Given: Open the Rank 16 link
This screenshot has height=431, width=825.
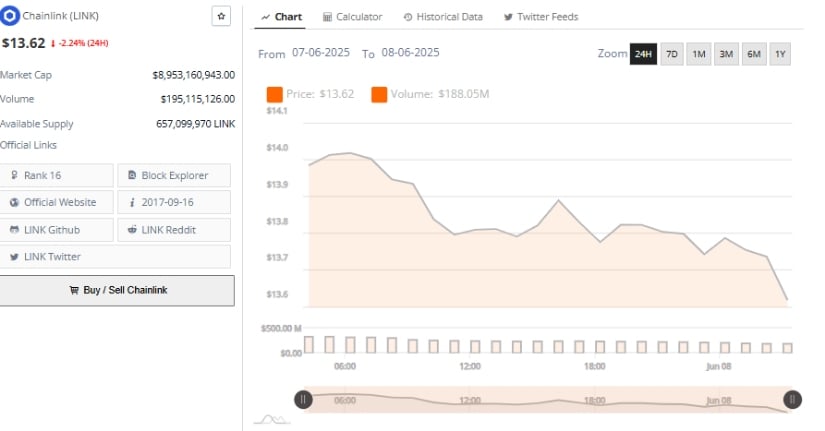Looking at the screenshot, I should coord(56,175).
